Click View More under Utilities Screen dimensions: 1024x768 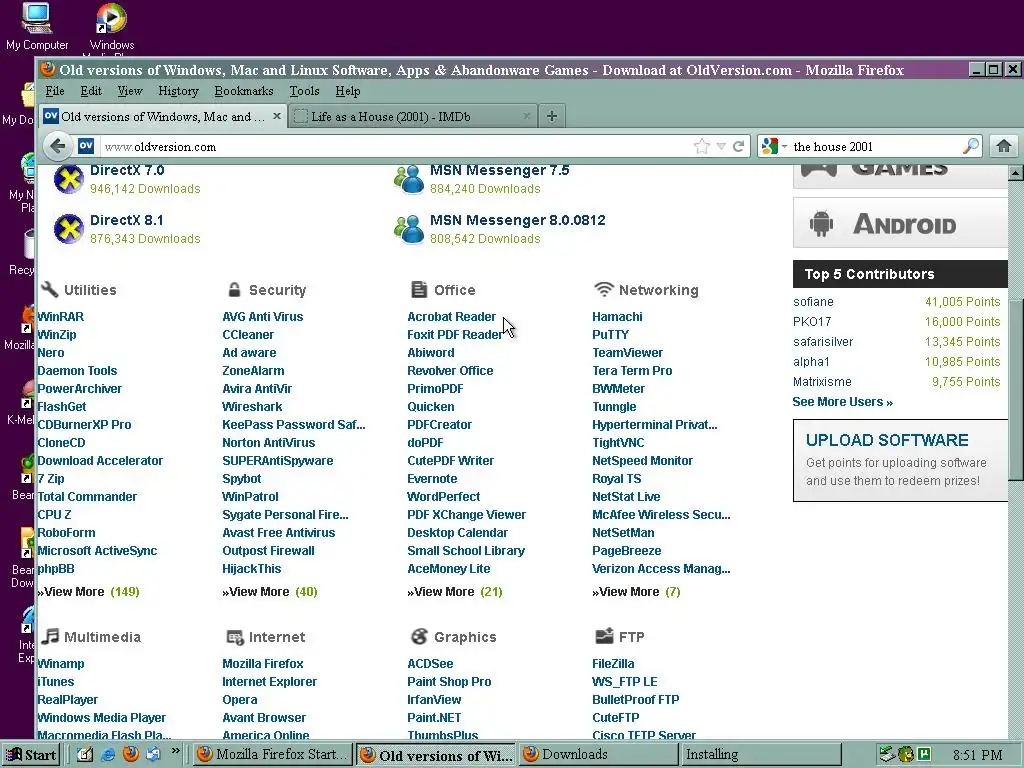[x=88, y=592]
